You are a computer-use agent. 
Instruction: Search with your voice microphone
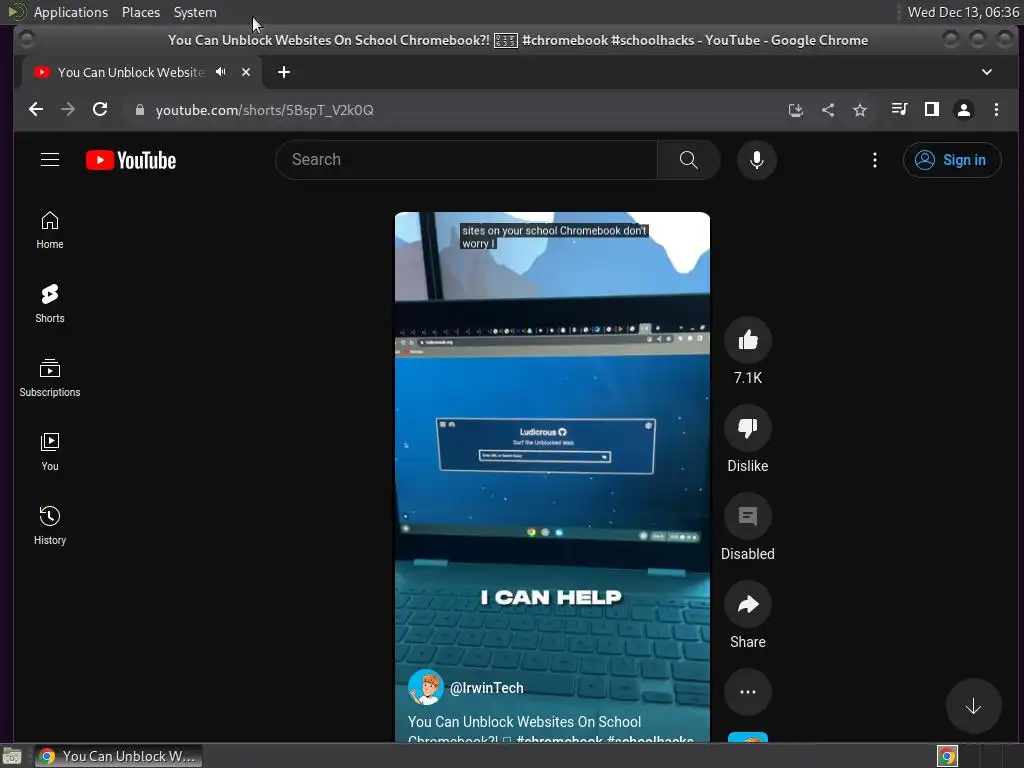coord(756,160)
